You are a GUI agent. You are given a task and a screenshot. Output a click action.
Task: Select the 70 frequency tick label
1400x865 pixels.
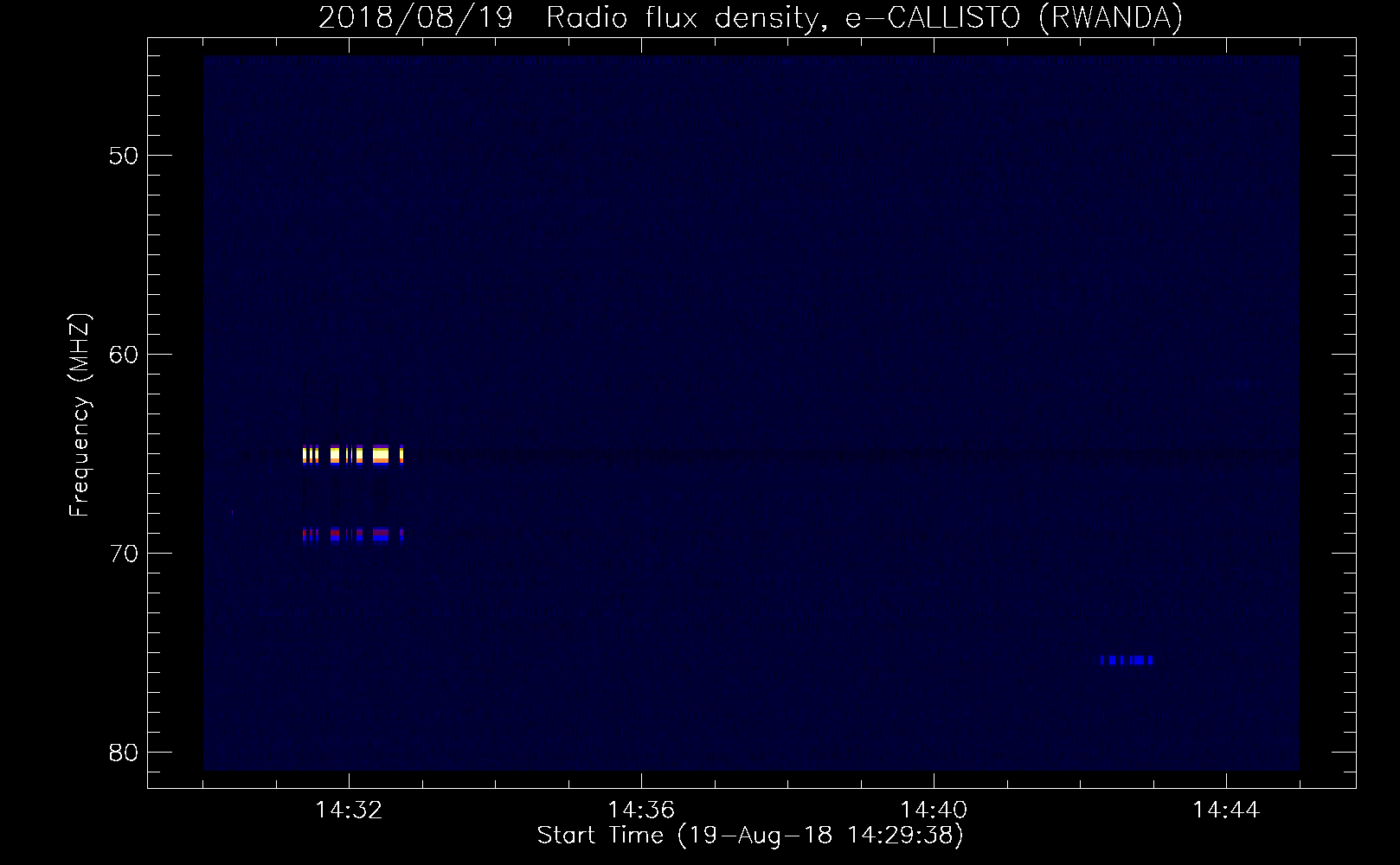pyautogui.click(x=124, y=554)
